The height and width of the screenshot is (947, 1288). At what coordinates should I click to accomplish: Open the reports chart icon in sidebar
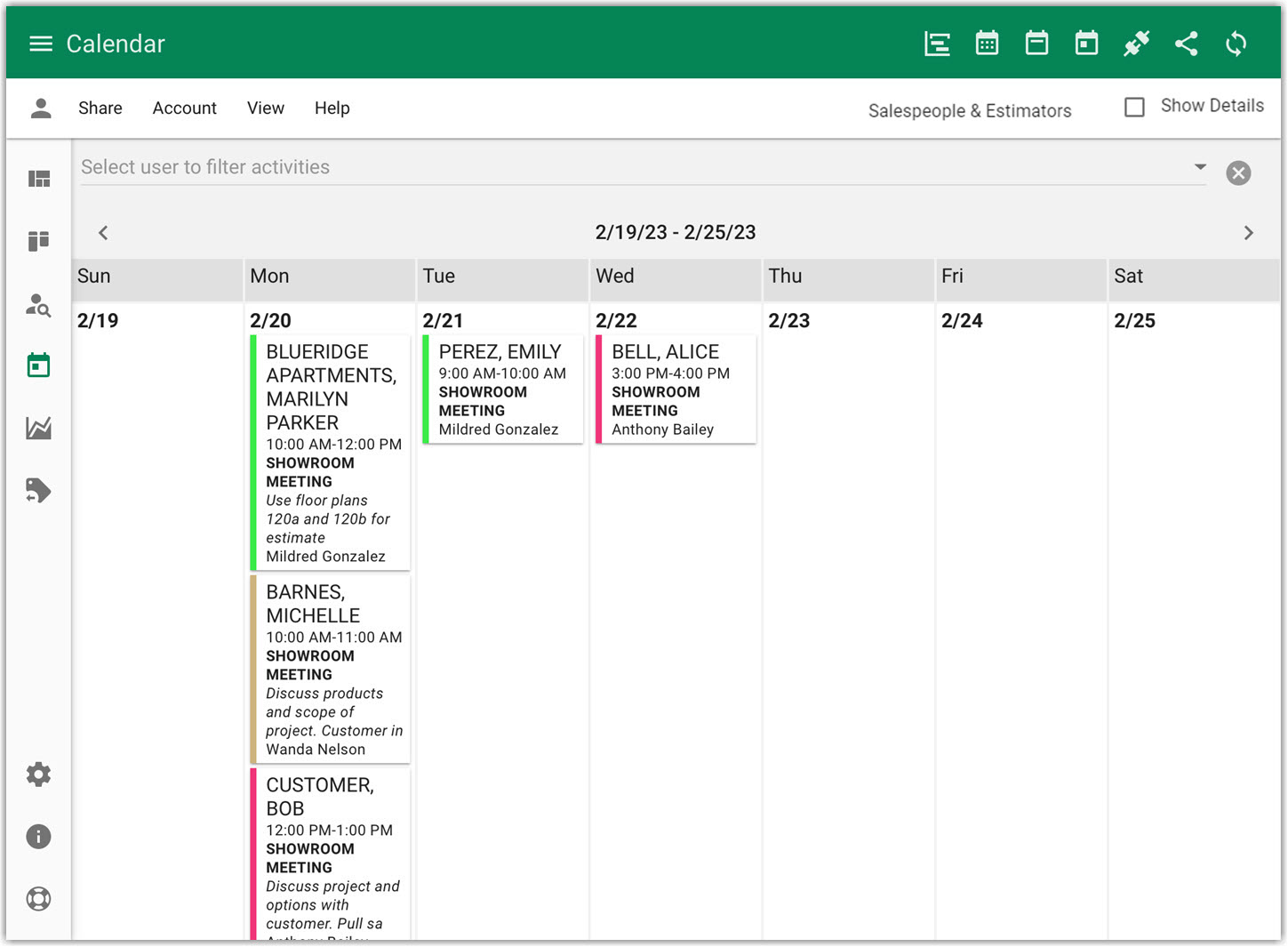[x=39, y=428]
